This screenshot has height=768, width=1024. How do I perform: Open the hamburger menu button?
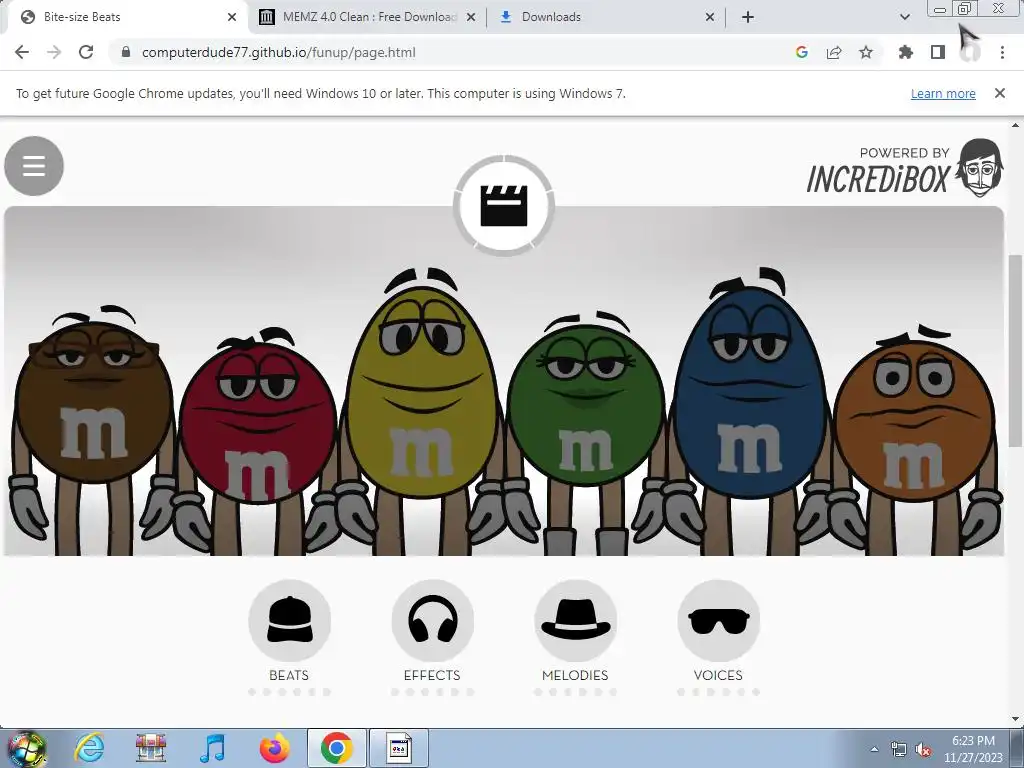(34, 166)
